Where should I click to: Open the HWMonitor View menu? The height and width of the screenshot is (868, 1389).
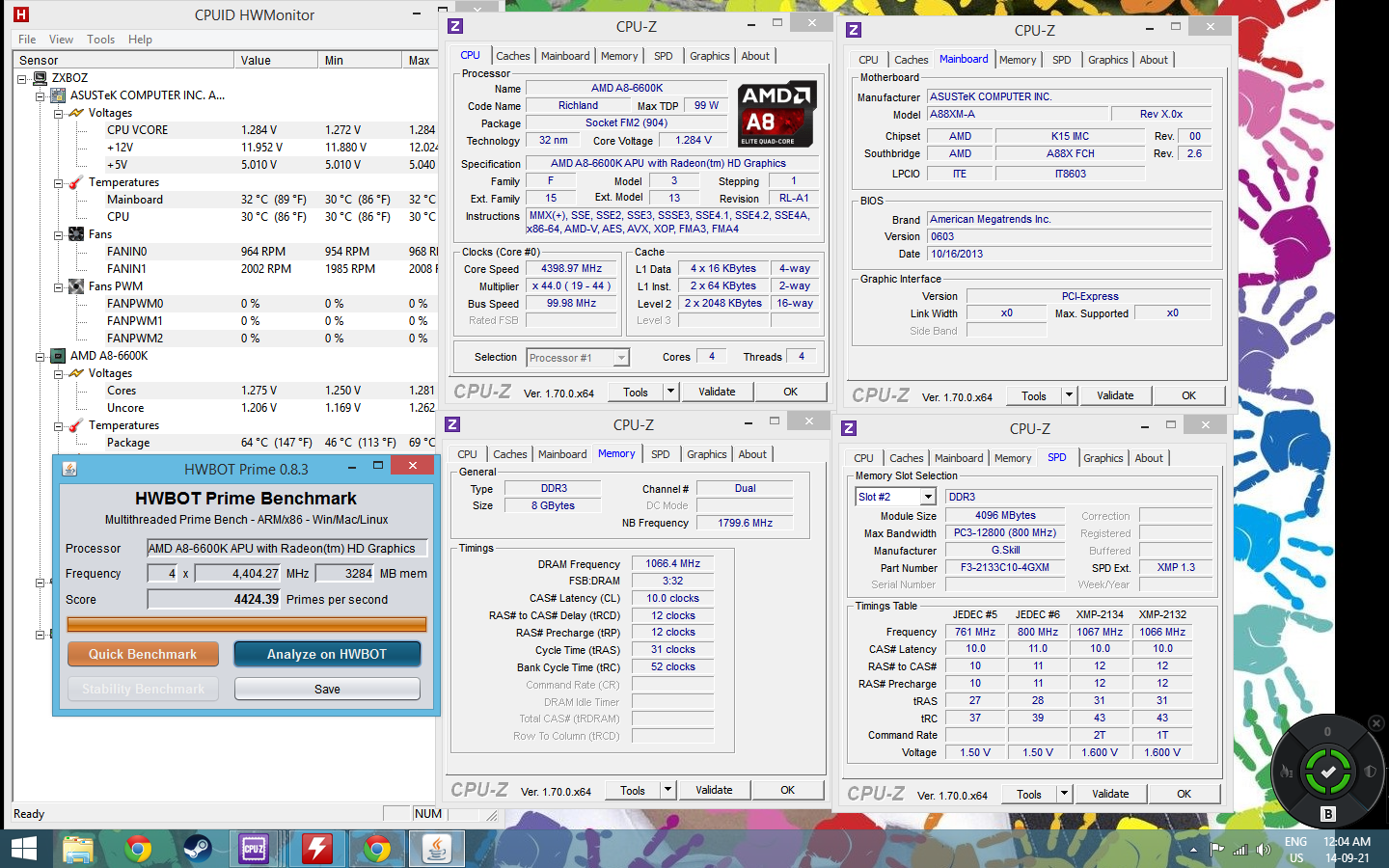(61, 40)
